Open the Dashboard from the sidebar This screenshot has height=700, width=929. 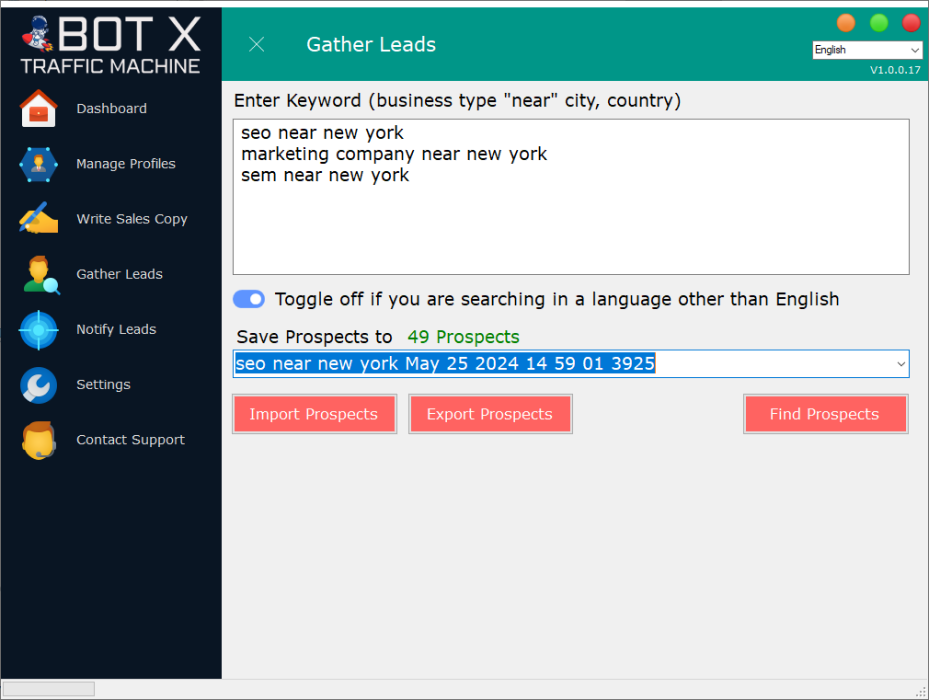[x=38, y=108]
